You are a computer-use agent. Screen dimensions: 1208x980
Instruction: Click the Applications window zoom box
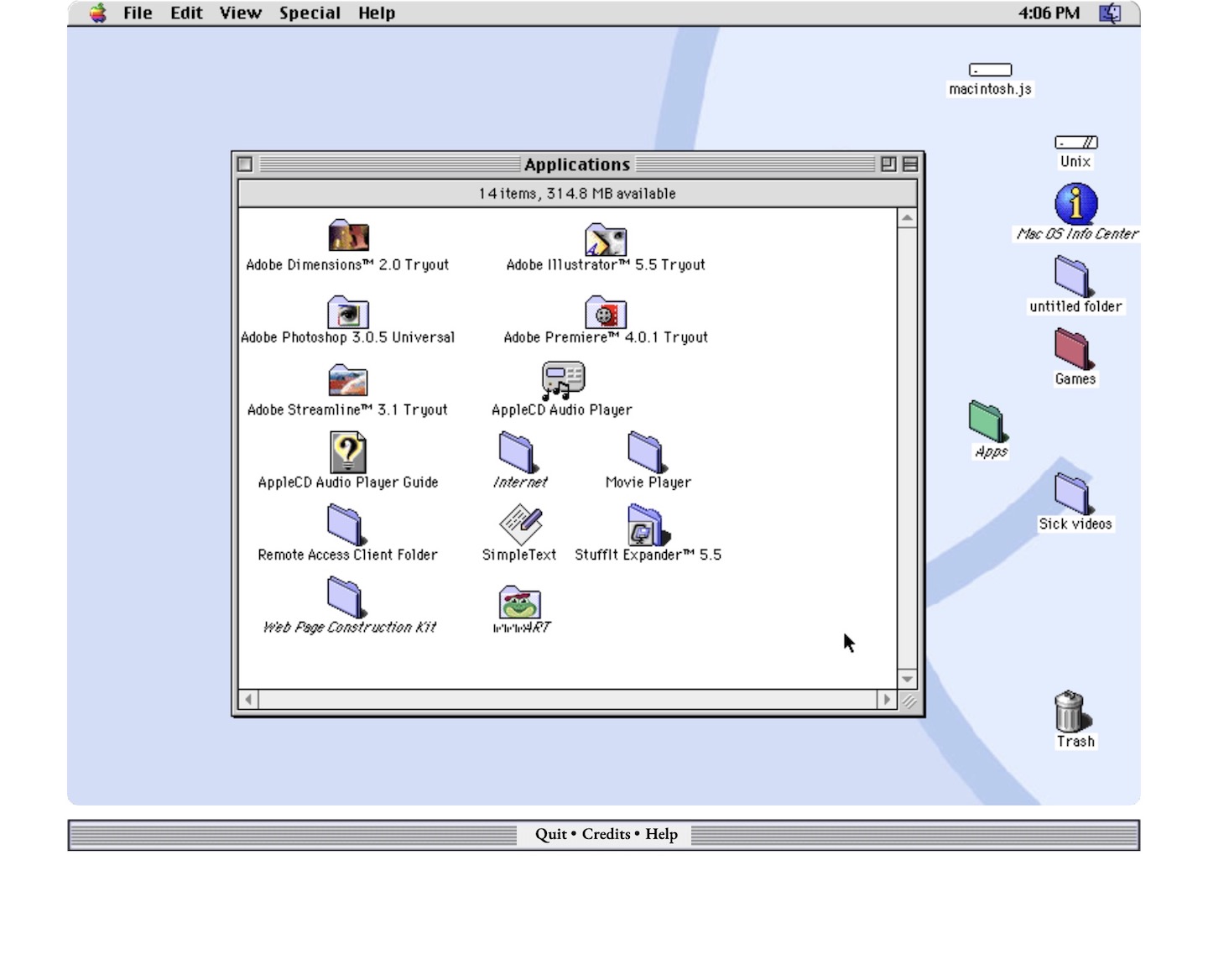(888, 164)
